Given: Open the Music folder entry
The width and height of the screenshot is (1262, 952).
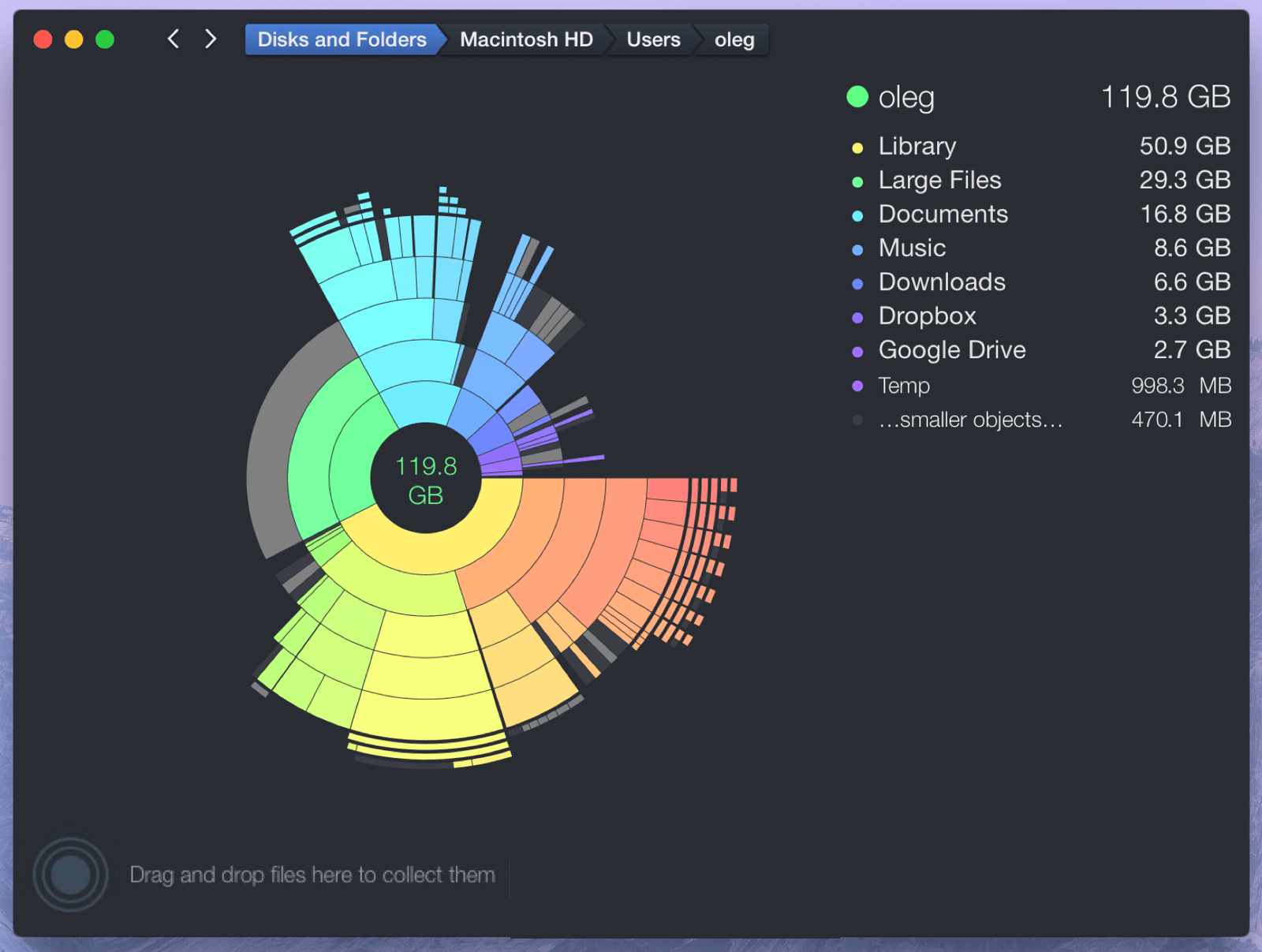Looking at the screenshot, I should [x=912, y=248].
